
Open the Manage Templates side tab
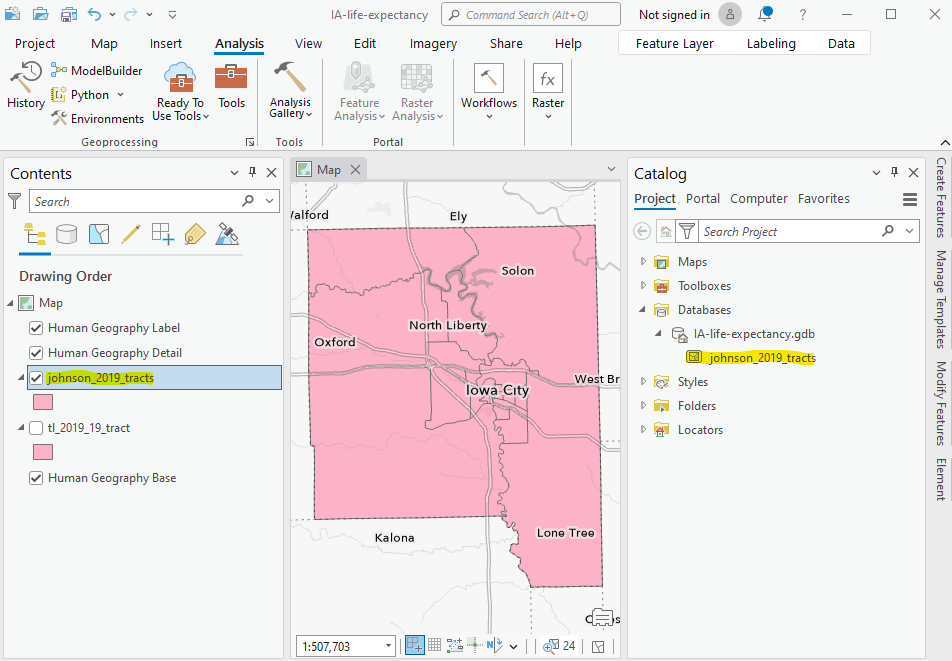click(940, 299)
